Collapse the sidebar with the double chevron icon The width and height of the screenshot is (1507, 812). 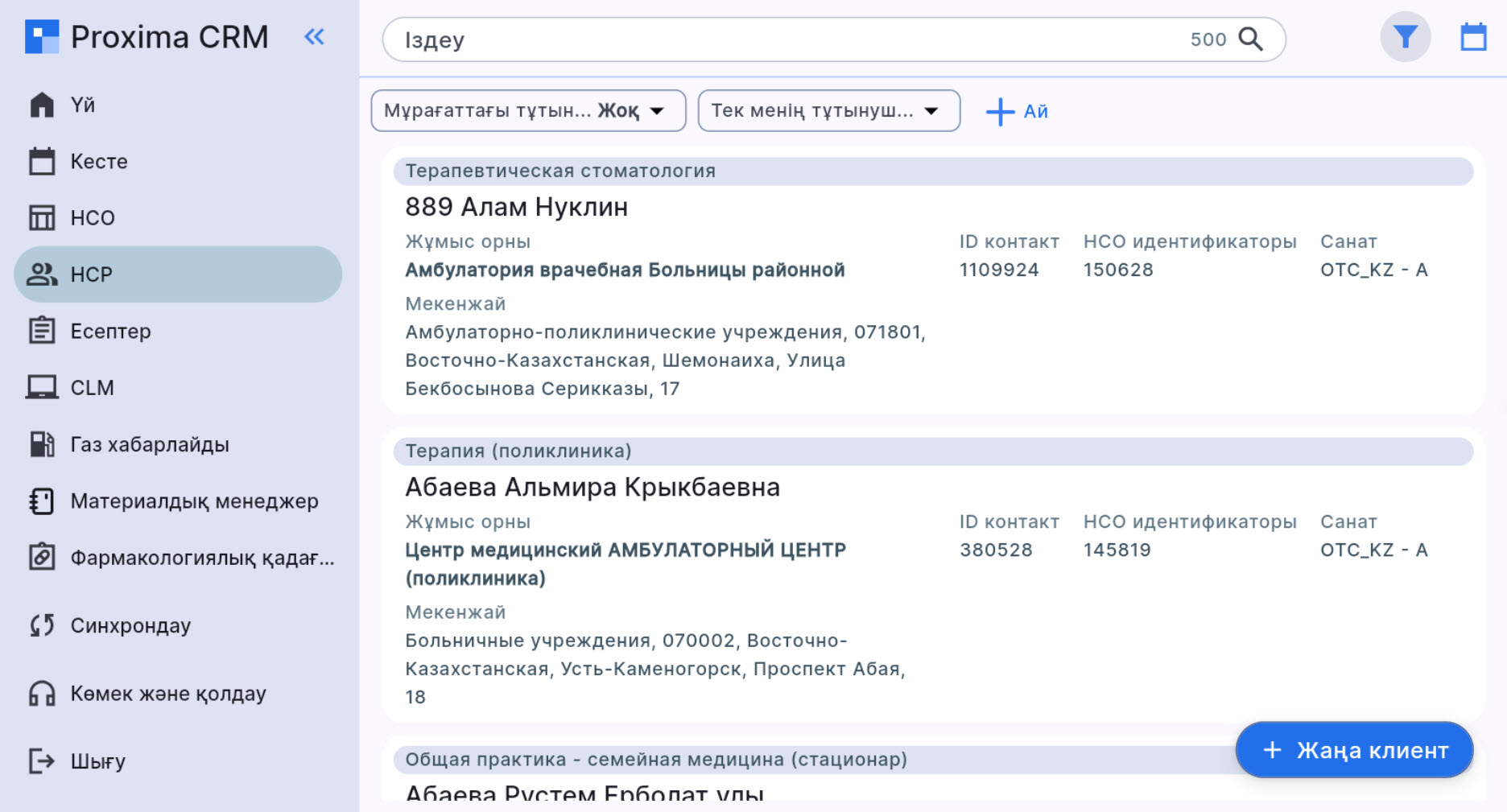(x=314, y=37)
